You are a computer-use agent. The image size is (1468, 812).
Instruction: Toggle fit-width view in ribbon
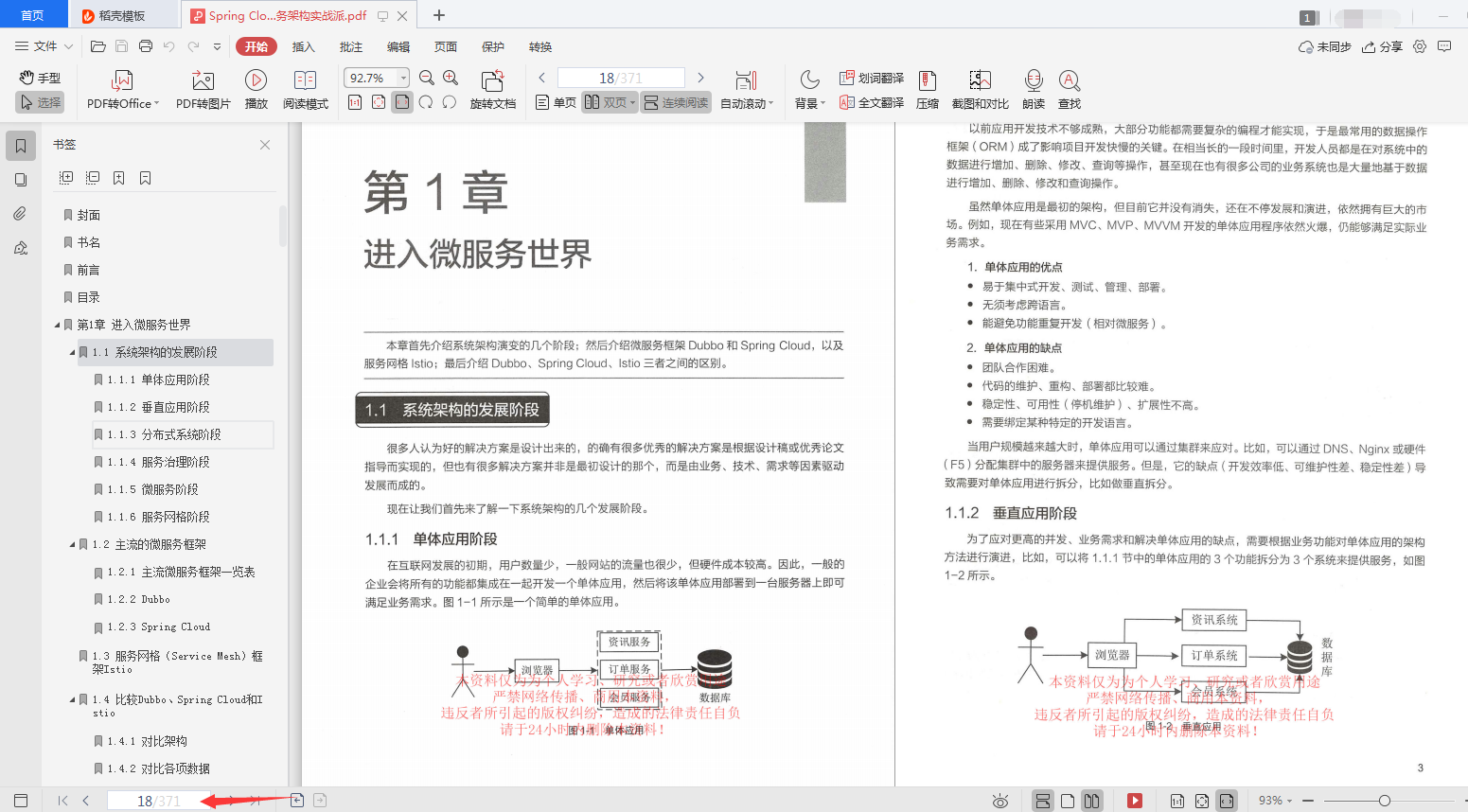click(402, 102)
